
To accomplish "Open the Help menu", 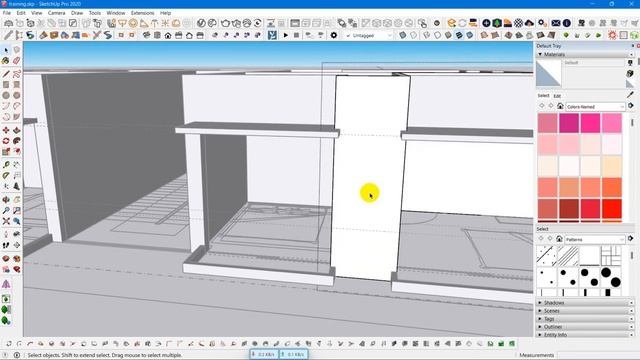I will click(165, 13).
